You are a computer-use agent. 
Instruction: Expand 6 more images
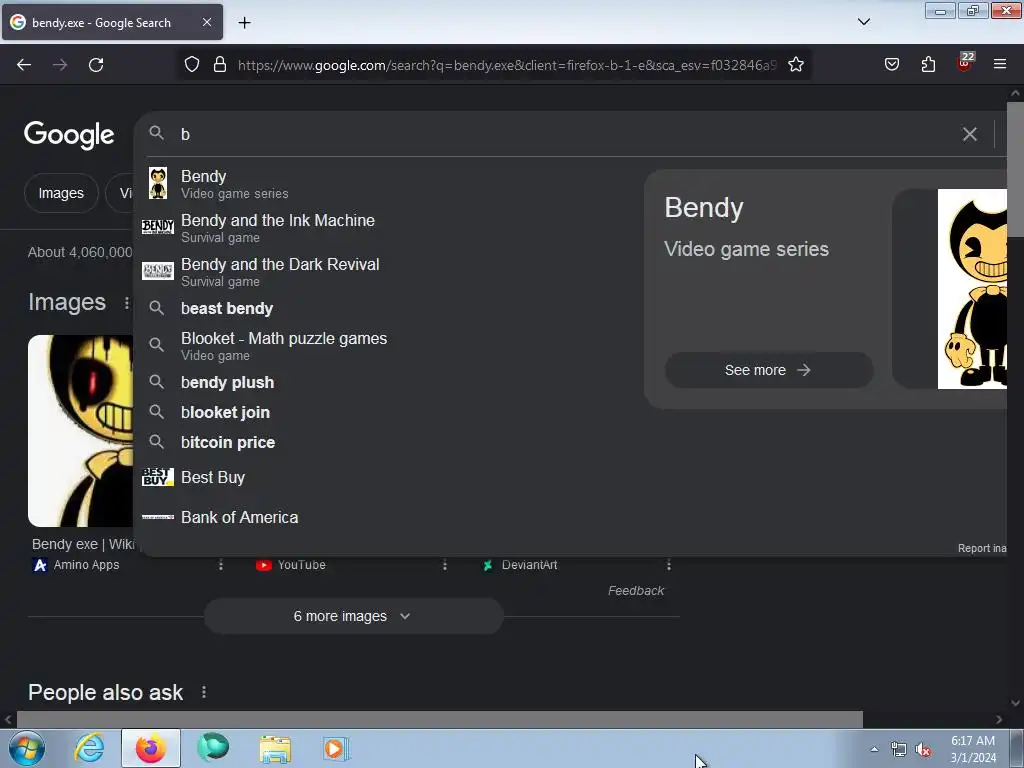[353, 616]
